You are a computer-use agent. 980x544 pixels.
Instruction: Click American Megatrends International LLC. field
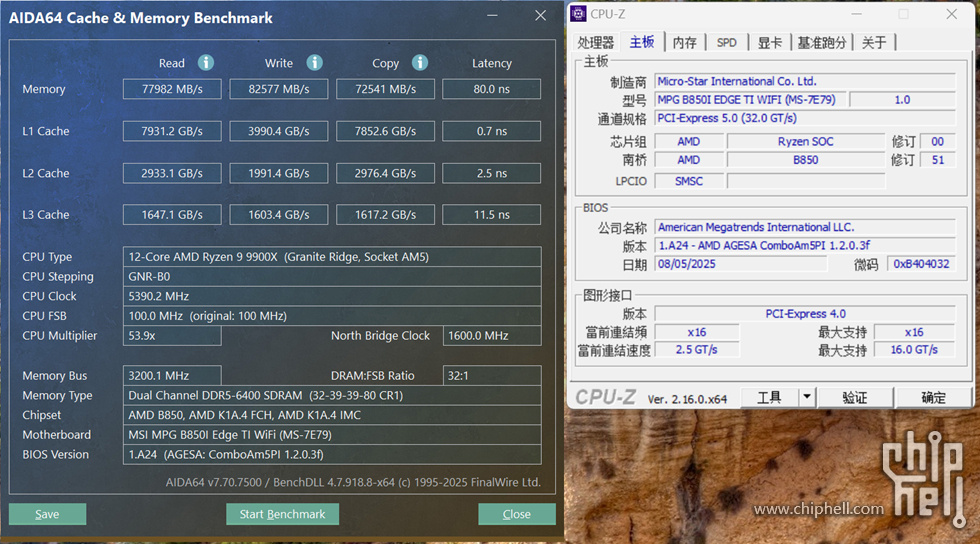pyautogui.click(x=805, y=227)
